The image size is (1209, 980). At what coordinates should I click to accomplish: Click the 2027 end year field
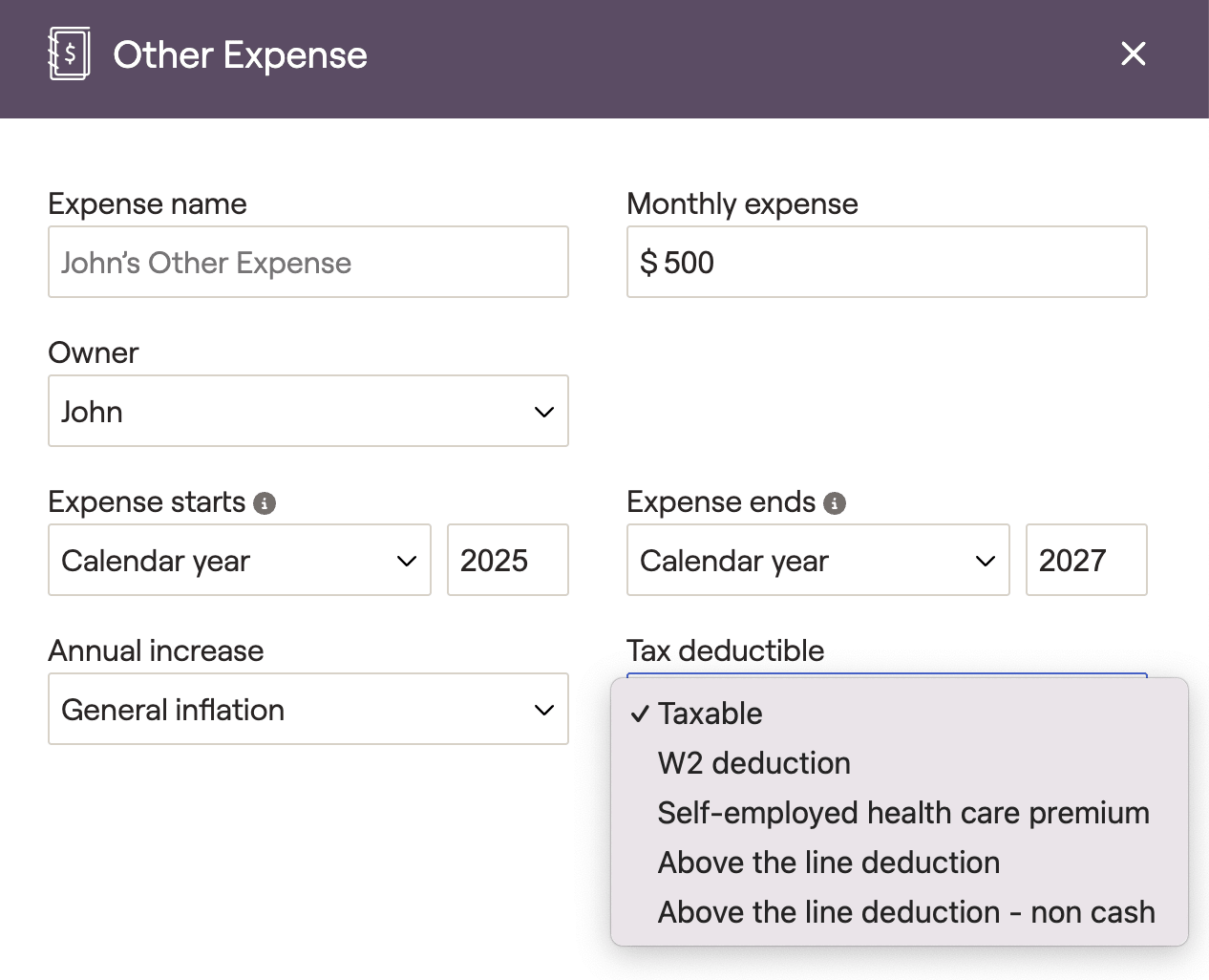[1086, 561]
